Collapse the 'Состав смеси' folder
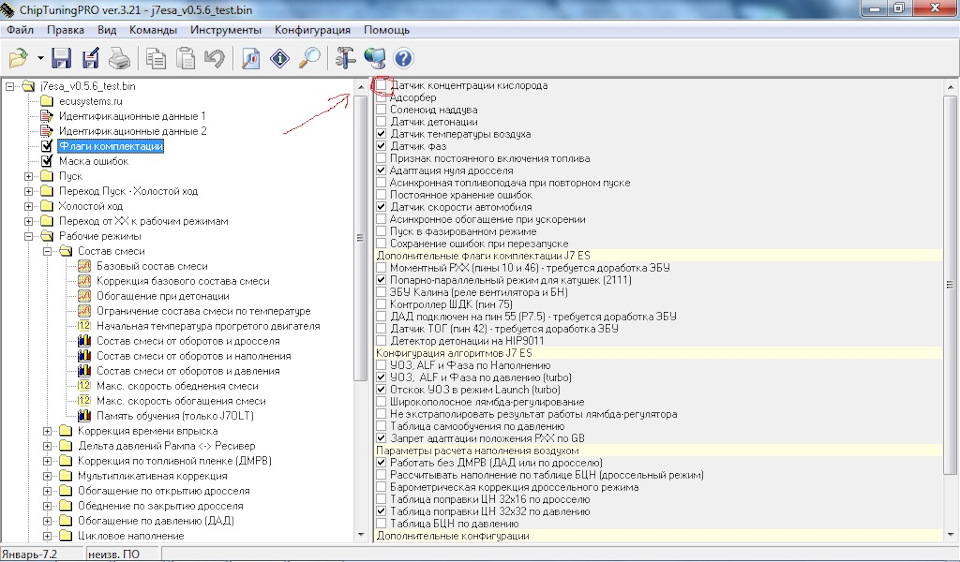Screen dimensions: 960x562 [x=47, y=251]
